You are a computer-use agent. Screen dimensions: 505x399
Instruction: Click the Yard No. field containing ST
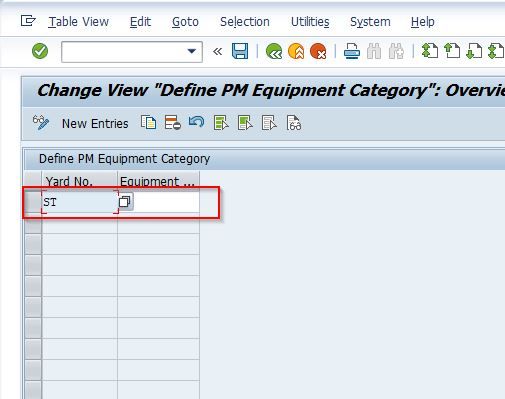click(x=80, y=202)
